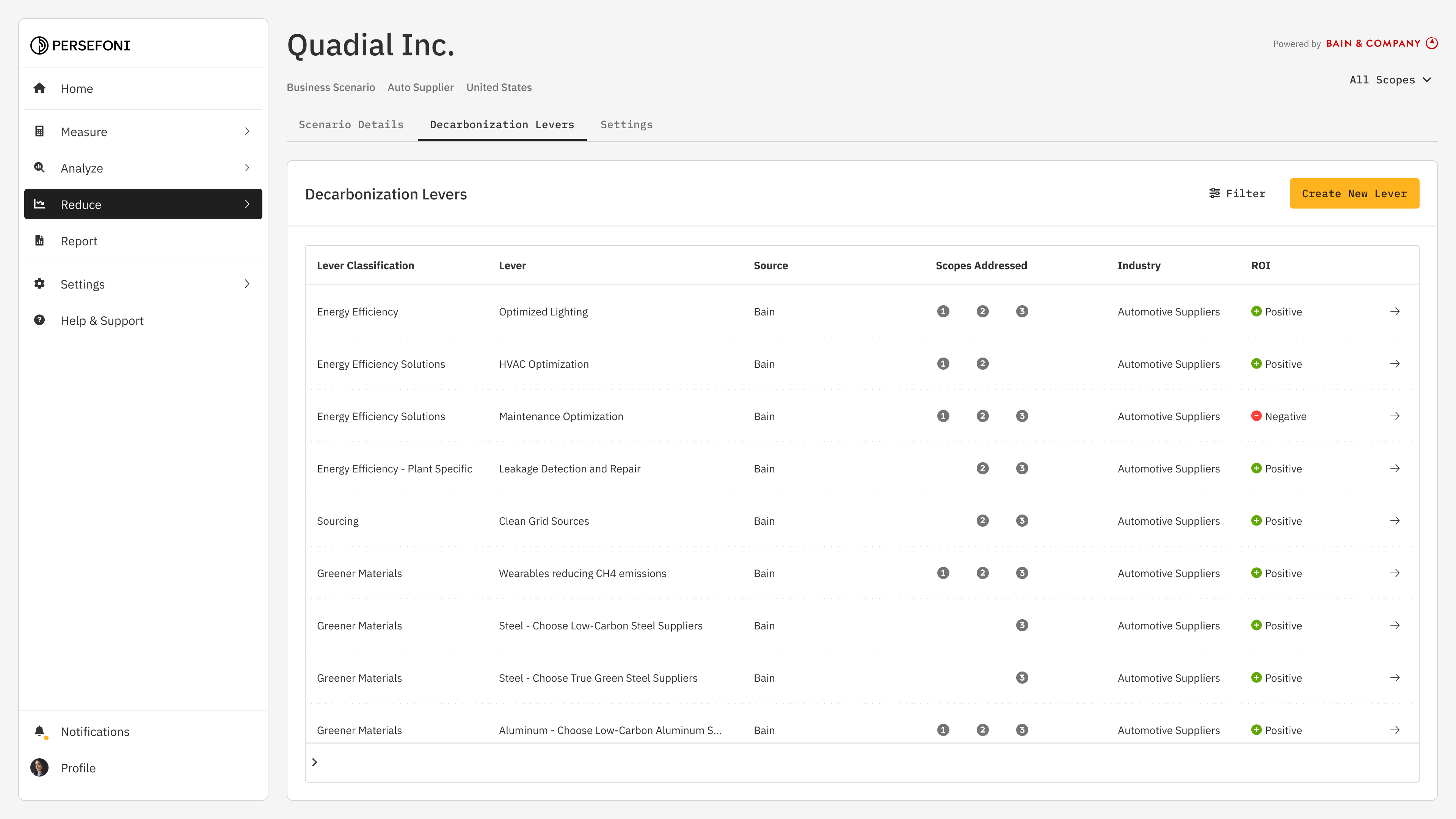The image size is (1456, 819).
Task: Click the Profile avatar photo
Action: tap(39, 767)
